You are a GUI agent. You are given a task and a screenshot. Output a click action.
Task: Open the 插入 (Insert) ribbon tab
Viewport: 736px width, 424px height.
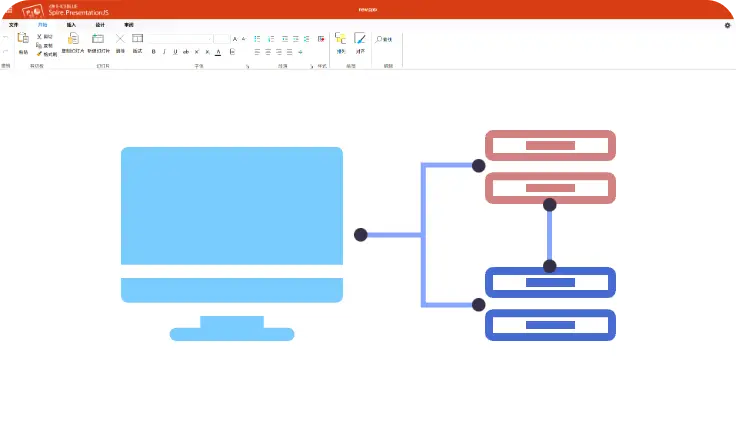click(71, 25)
